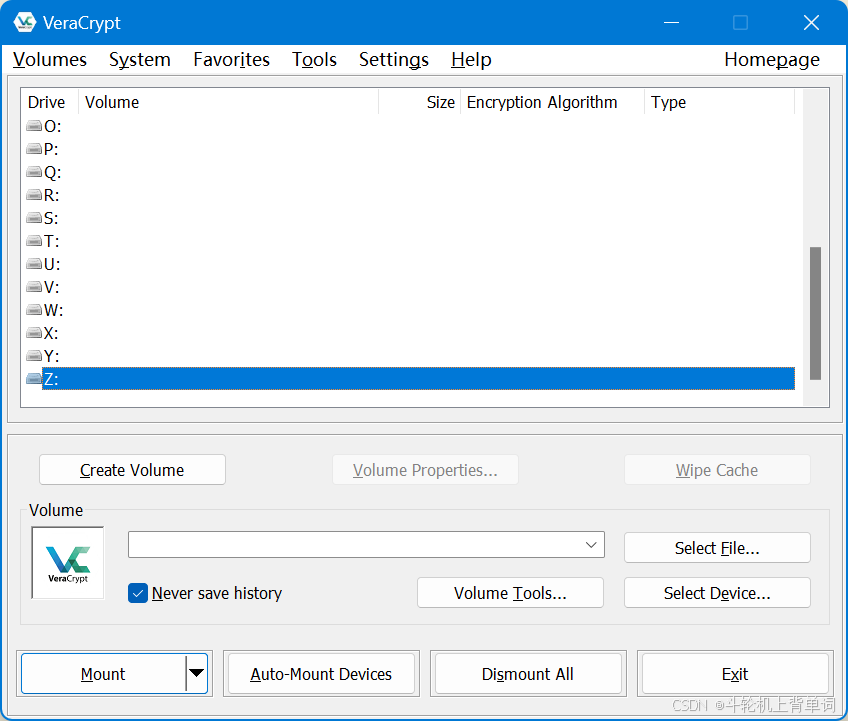Minimize the VeraCrypt window
This screenshot has height=721, width=848.
(x=671, y=23)
